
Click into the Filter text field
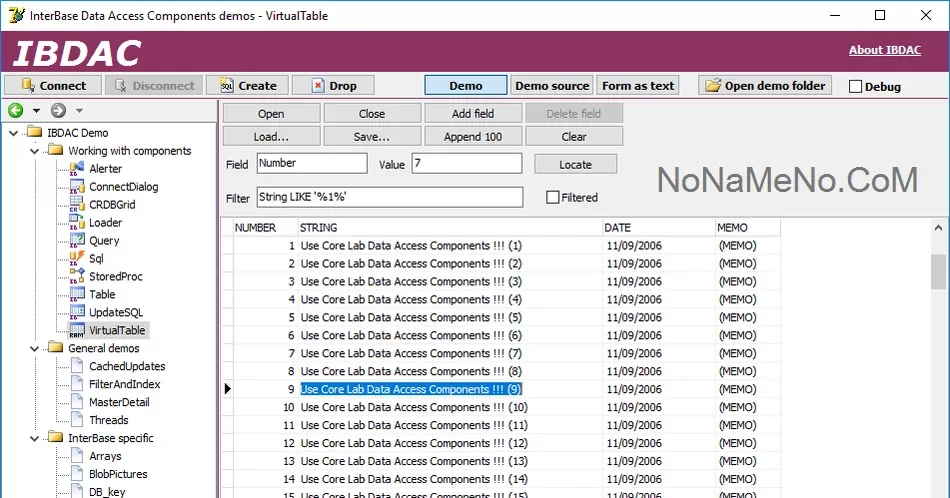point(389,197)
